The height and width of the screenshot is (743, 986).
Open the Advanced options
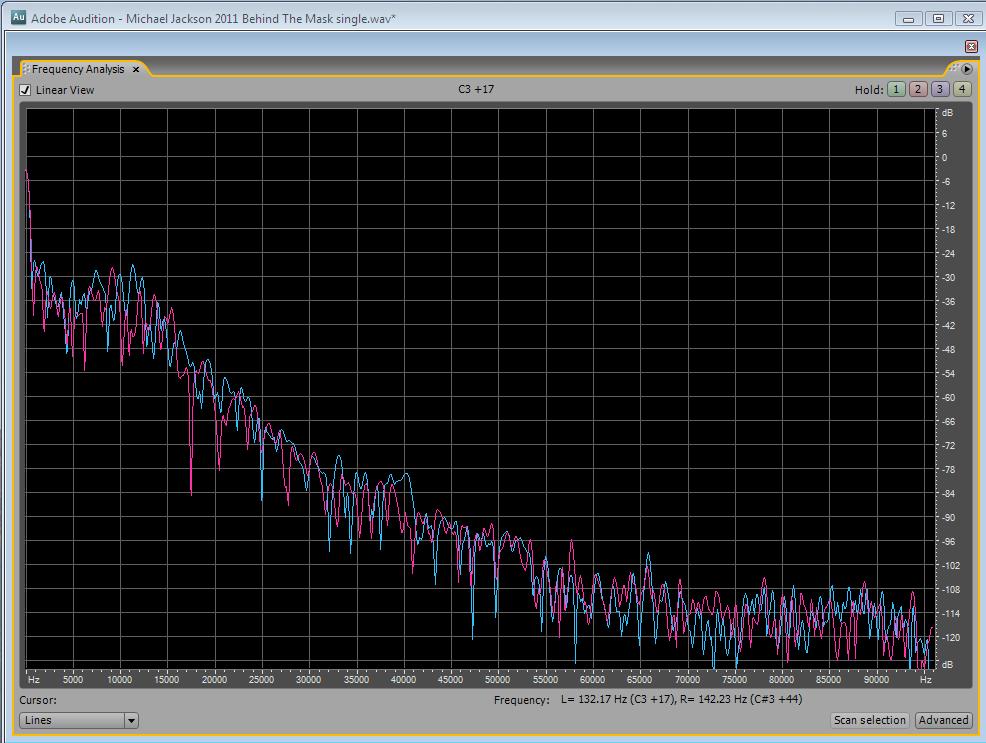943,720
